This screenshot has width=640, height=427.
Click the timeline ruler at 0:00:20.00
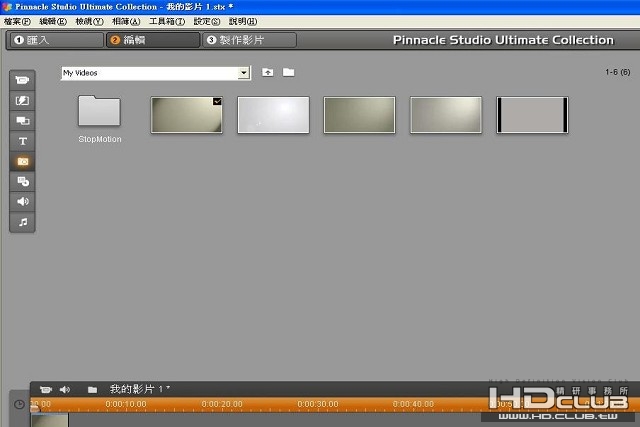[x=222, y=404]
